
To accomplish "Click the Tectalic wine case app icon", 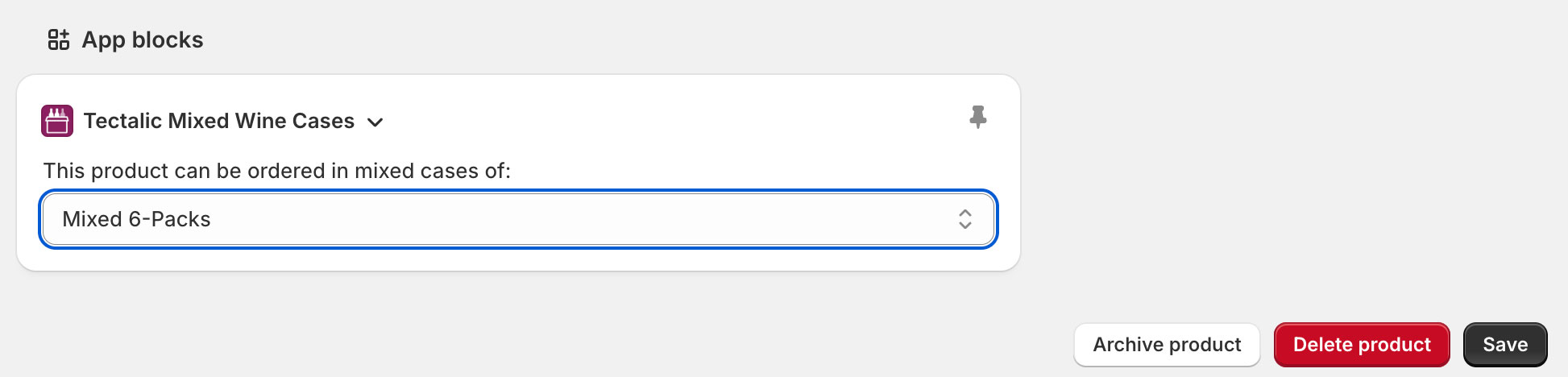I will pos(57,121).
